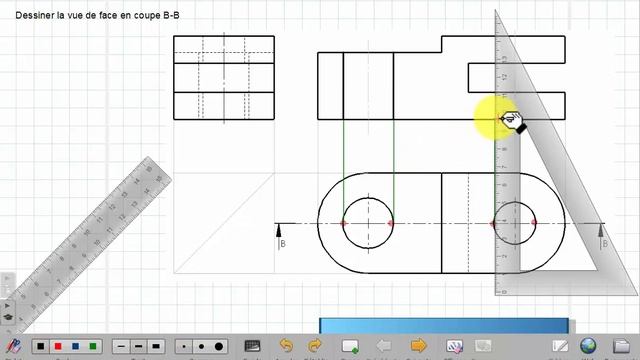
Task: Open the documents folder icon
Action: click(x=621, y=346)
